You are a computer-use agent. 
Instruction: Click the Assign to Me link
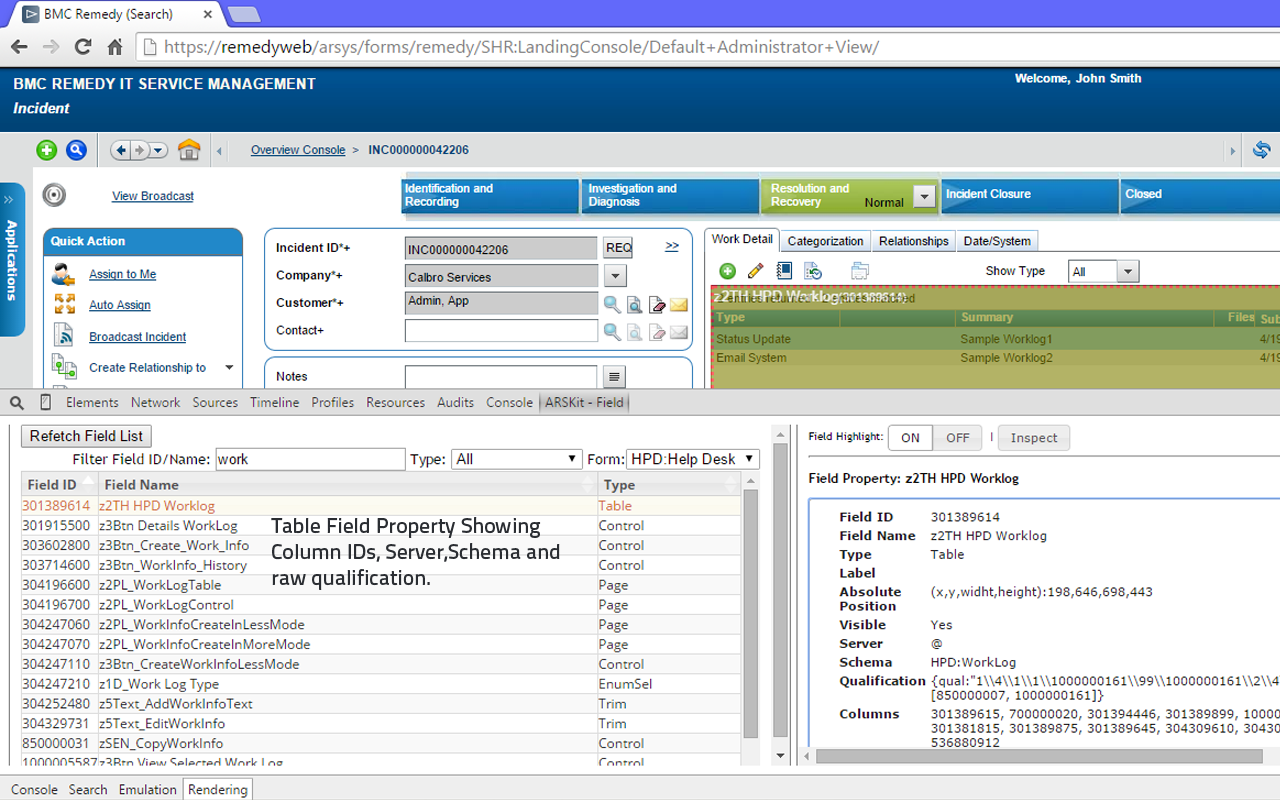pyautogui.click(x=122, y=274)
